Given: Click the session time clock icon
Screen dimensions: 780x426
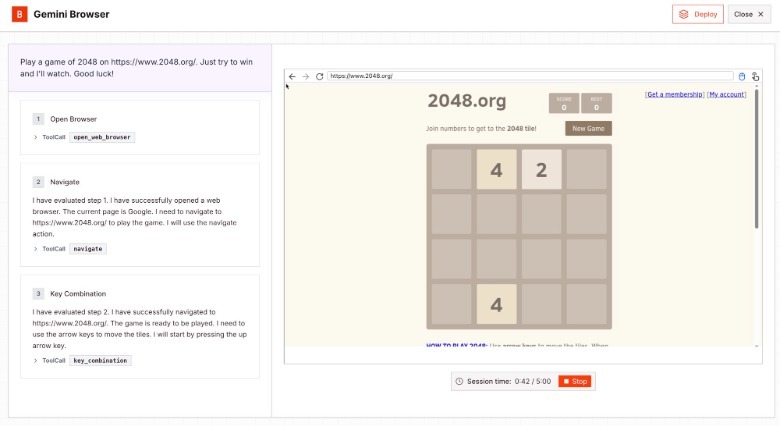Looking at the screenshot, I should (459, 382).
